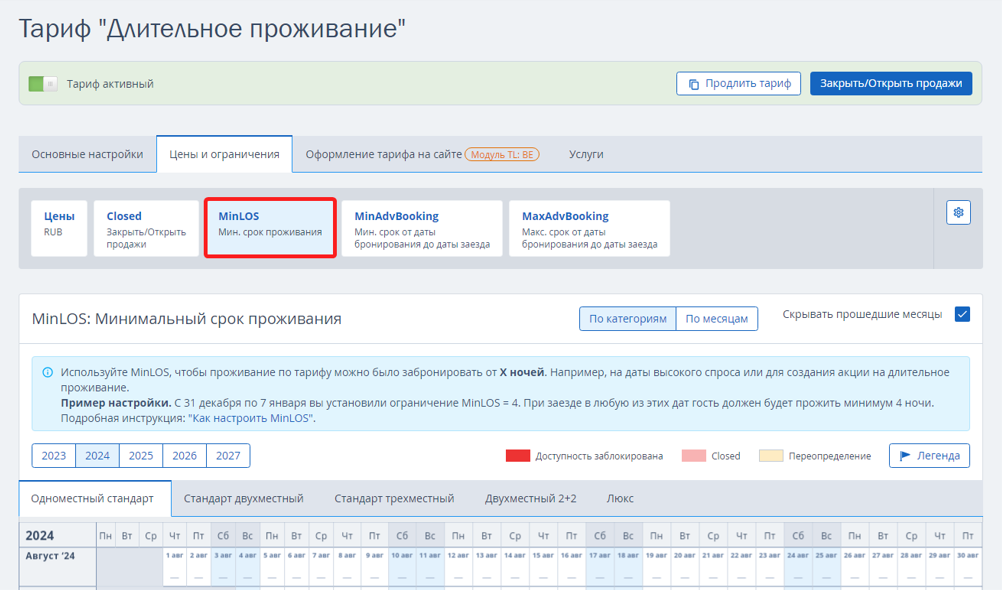Toggle the Тариф активный switch
Screen dimensions: 1002x590
[43, 84]
